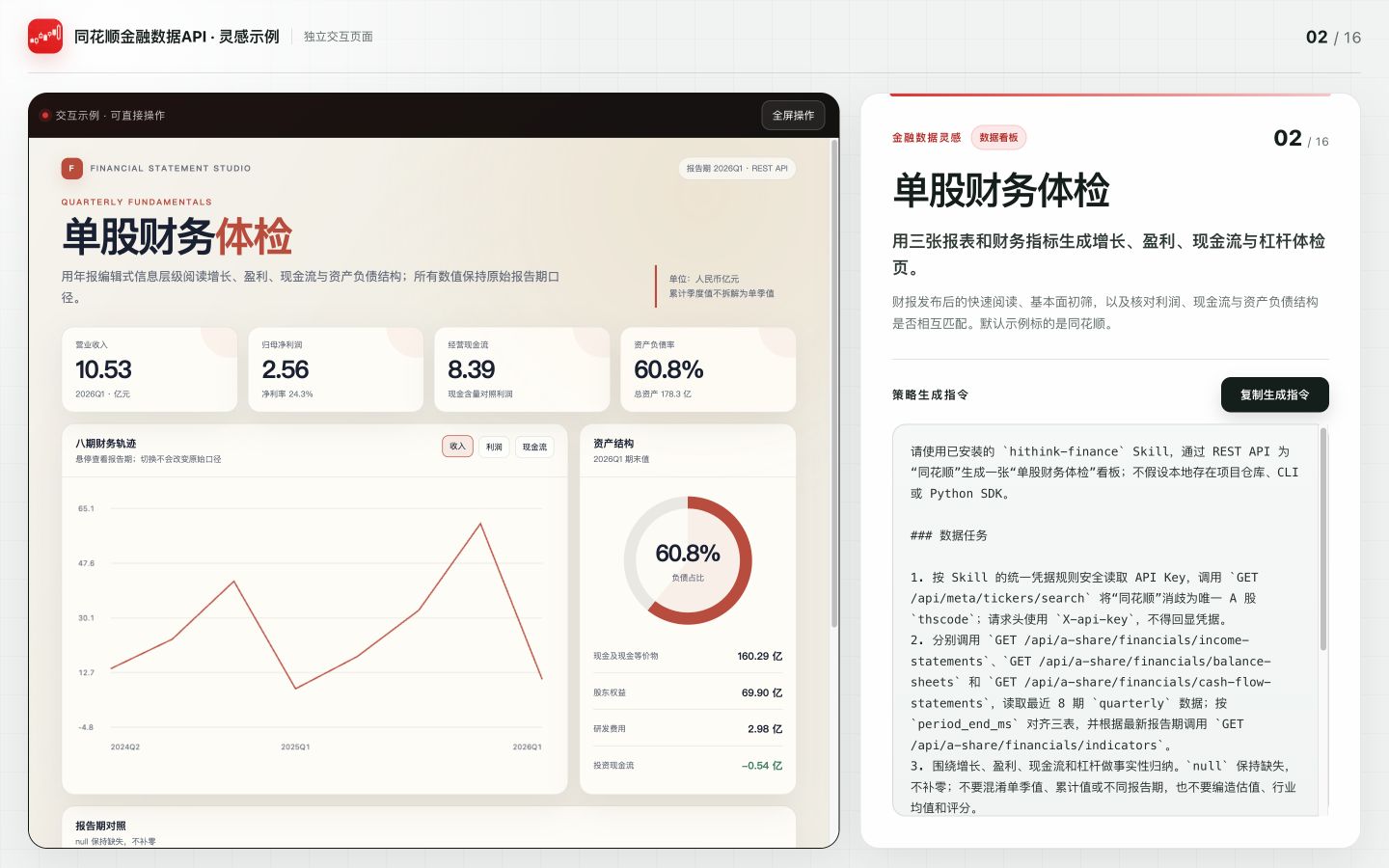The height and width of the screenshot is (868, 1389).
Task: Click the ### 数据任务 line in prompt
Action: pyautogui.click(x=949, y=535)
